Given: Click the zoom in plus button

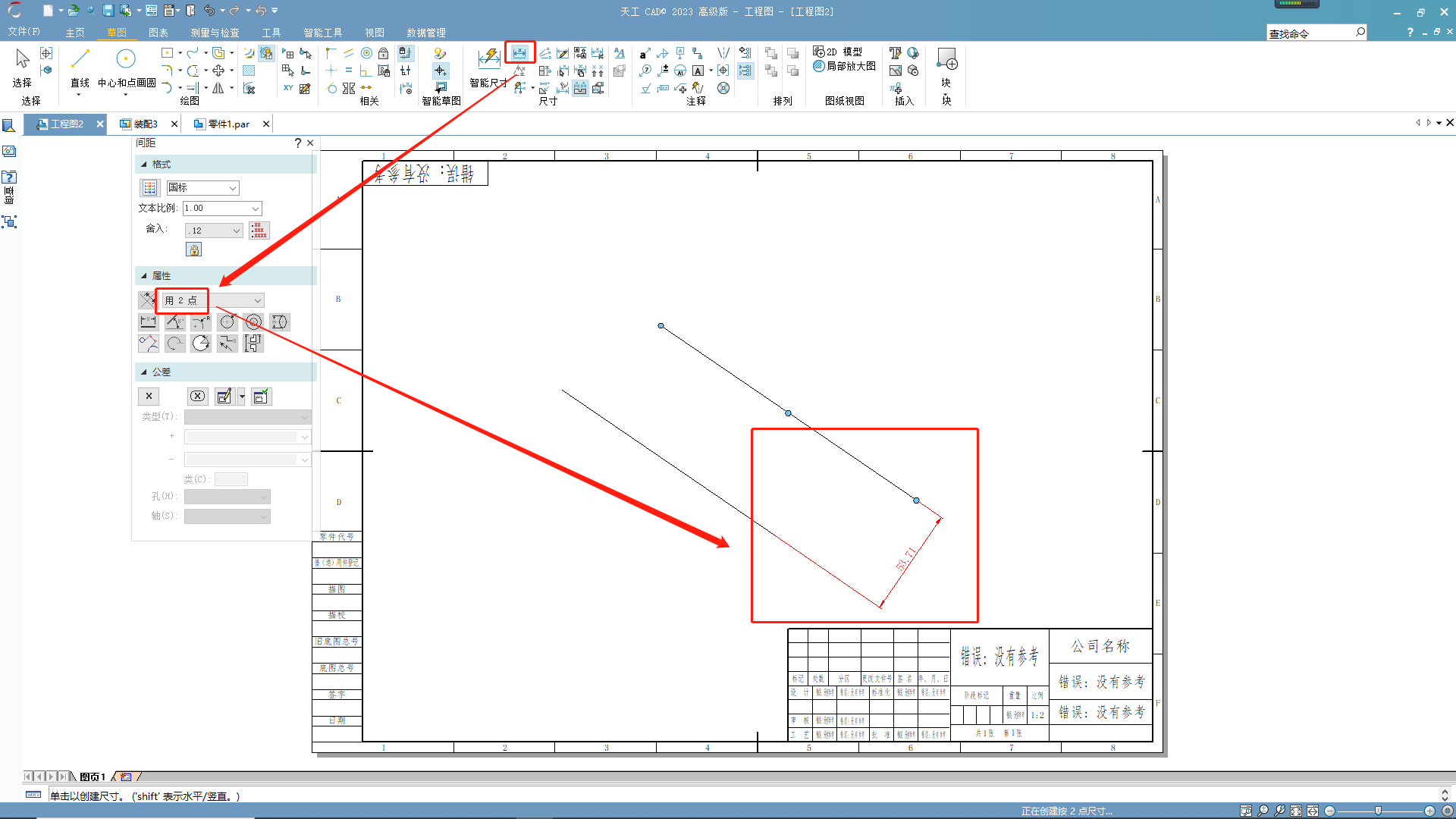Looking at the screenshot, I should [1429, 811].
